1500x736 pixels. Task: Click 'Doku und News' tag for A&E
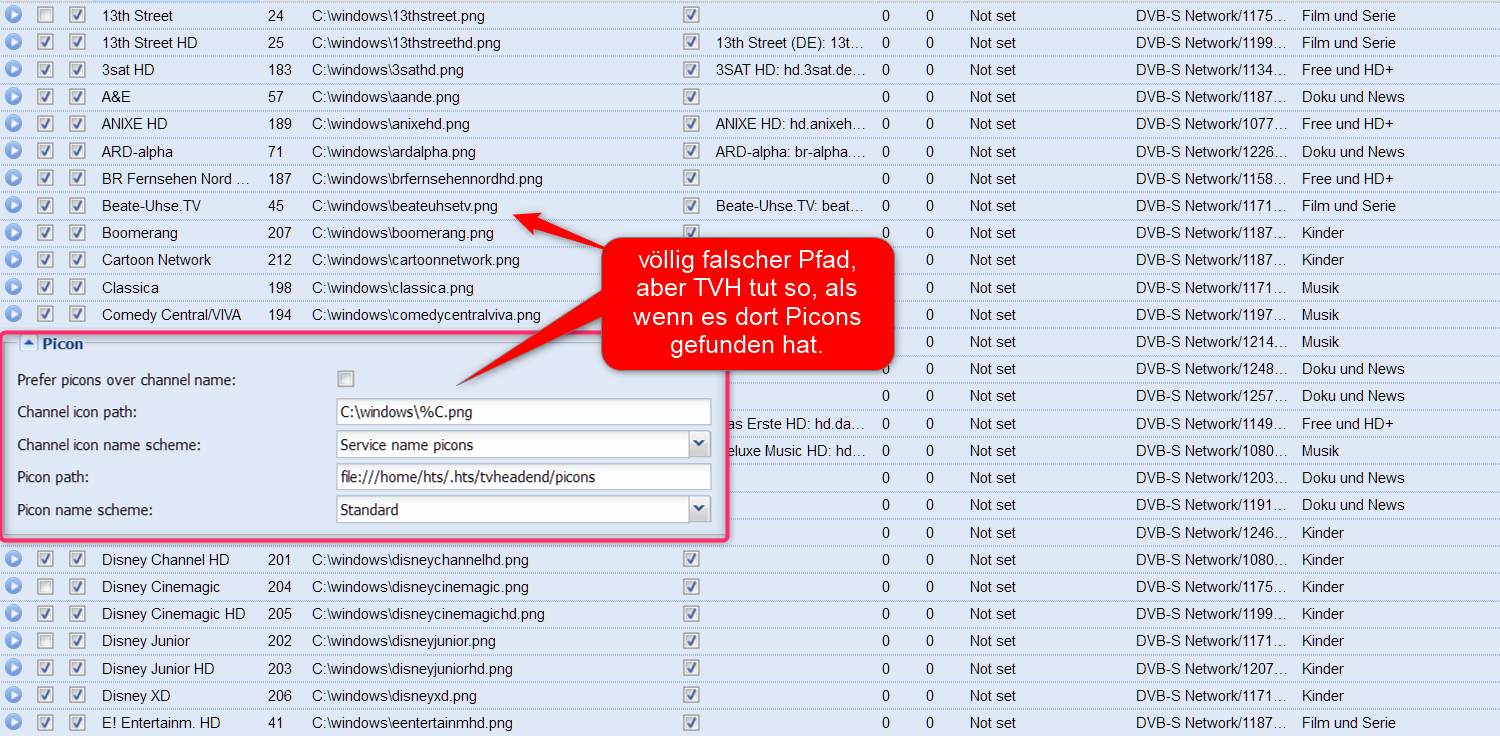click(x=1353, y=97)
